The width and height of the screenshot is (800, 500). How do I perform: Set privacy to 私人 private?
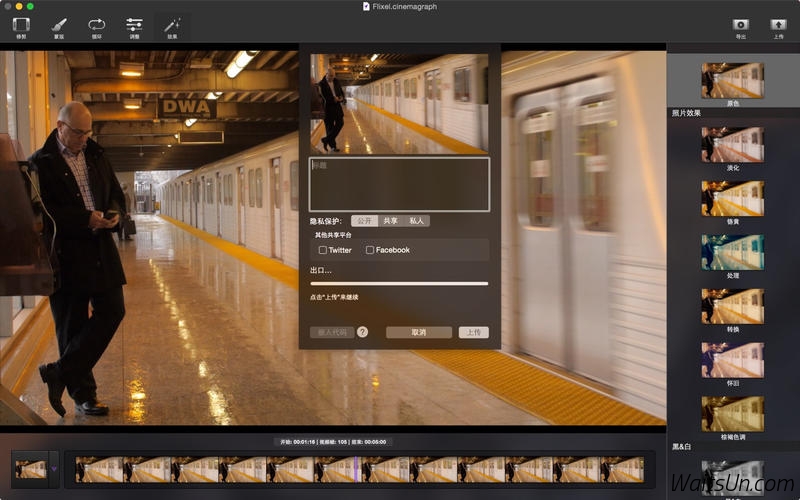point(416,221)
